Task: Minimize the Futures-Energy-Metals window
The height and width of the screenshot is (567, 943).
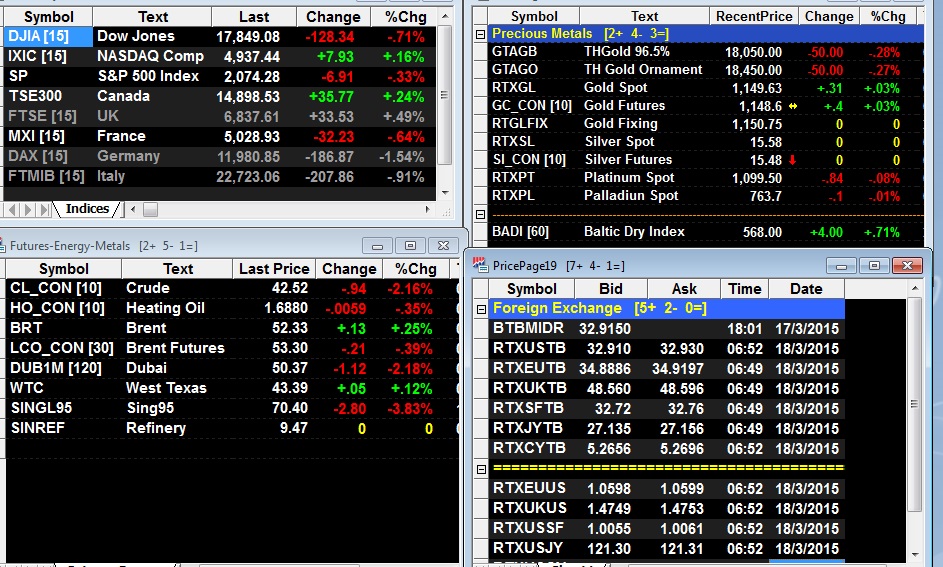Action: pos(377,245)
